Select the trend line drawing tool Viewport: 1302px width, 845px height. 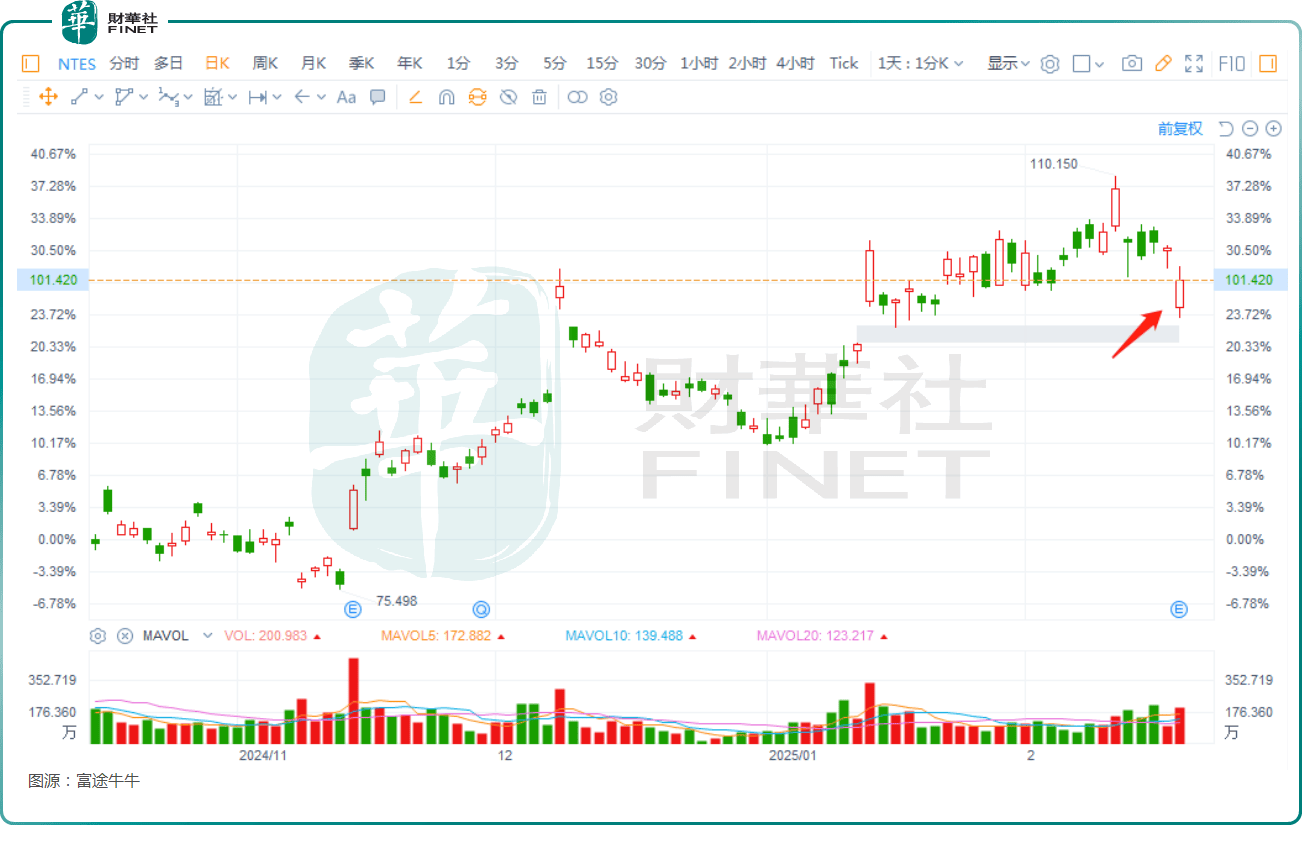tap(79, 97)
